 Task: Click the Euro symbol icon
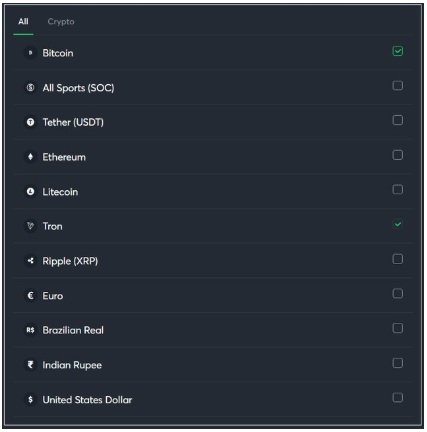point(30,296)
